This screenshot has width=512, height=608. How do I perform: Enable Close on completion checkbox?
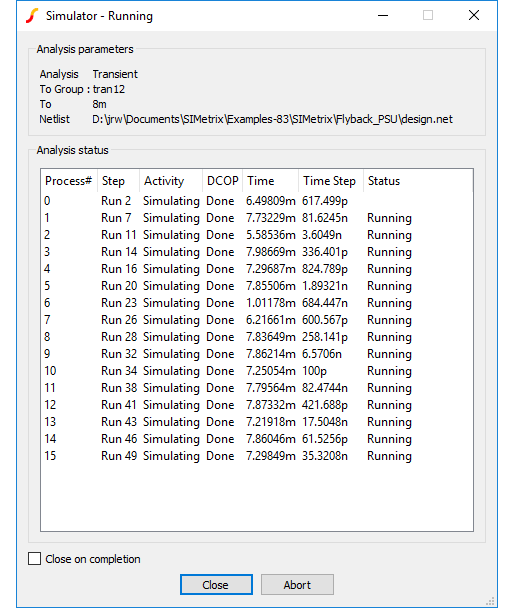tap(35, 559)
